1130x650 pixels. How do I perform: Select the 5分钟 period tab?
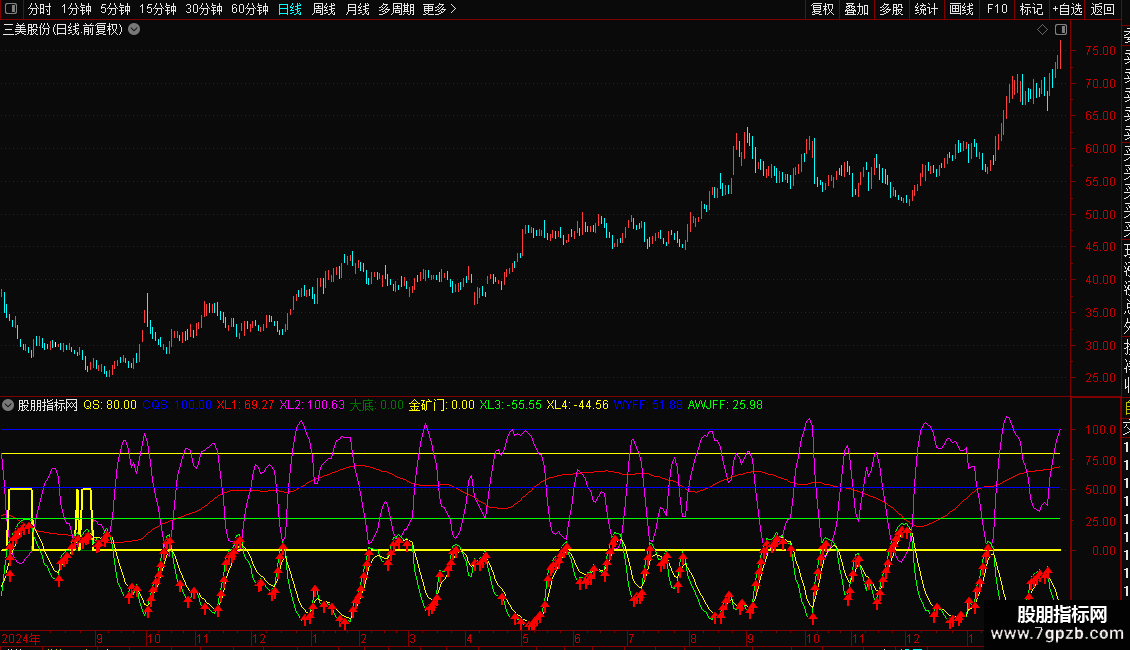point(115,9)
